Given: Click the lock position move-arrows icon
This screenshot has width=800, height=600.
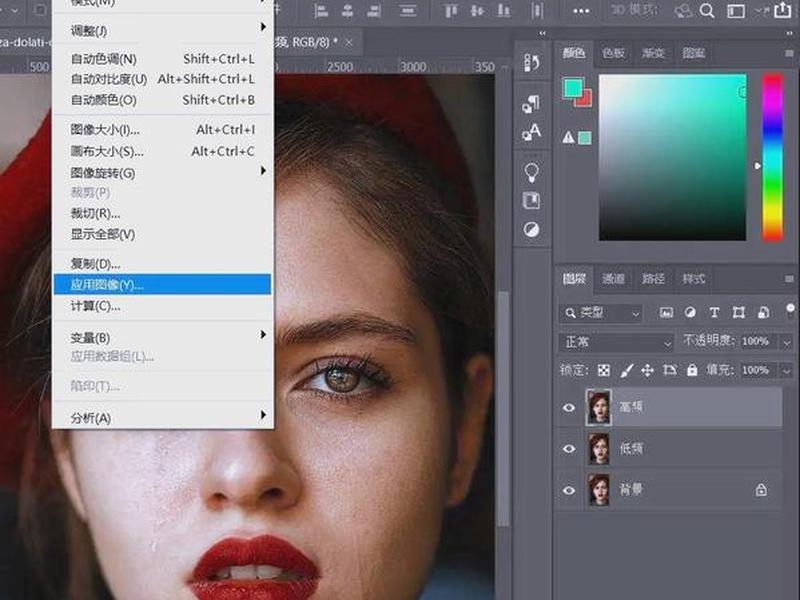Looking at the screenshot, I should coord(647,370).
